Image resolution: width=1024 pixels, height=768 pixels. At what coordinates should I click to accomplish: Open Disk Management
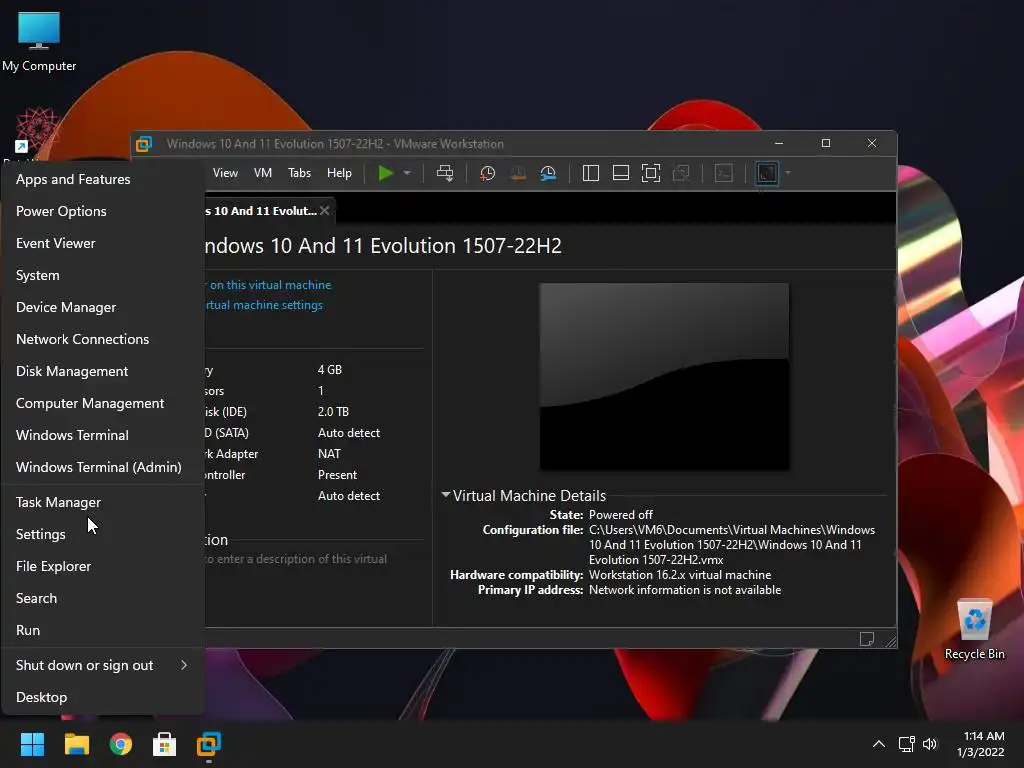(x=103, y=371)
